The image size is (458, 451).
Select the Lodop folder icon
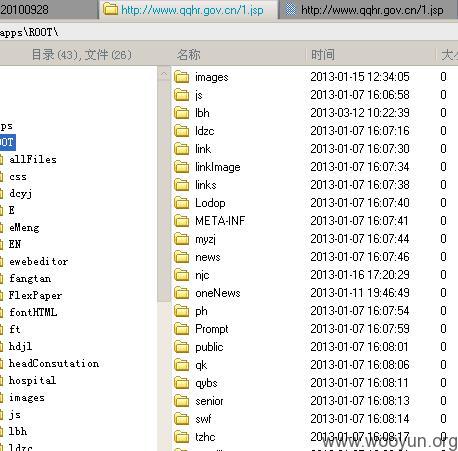click(182, 203)
